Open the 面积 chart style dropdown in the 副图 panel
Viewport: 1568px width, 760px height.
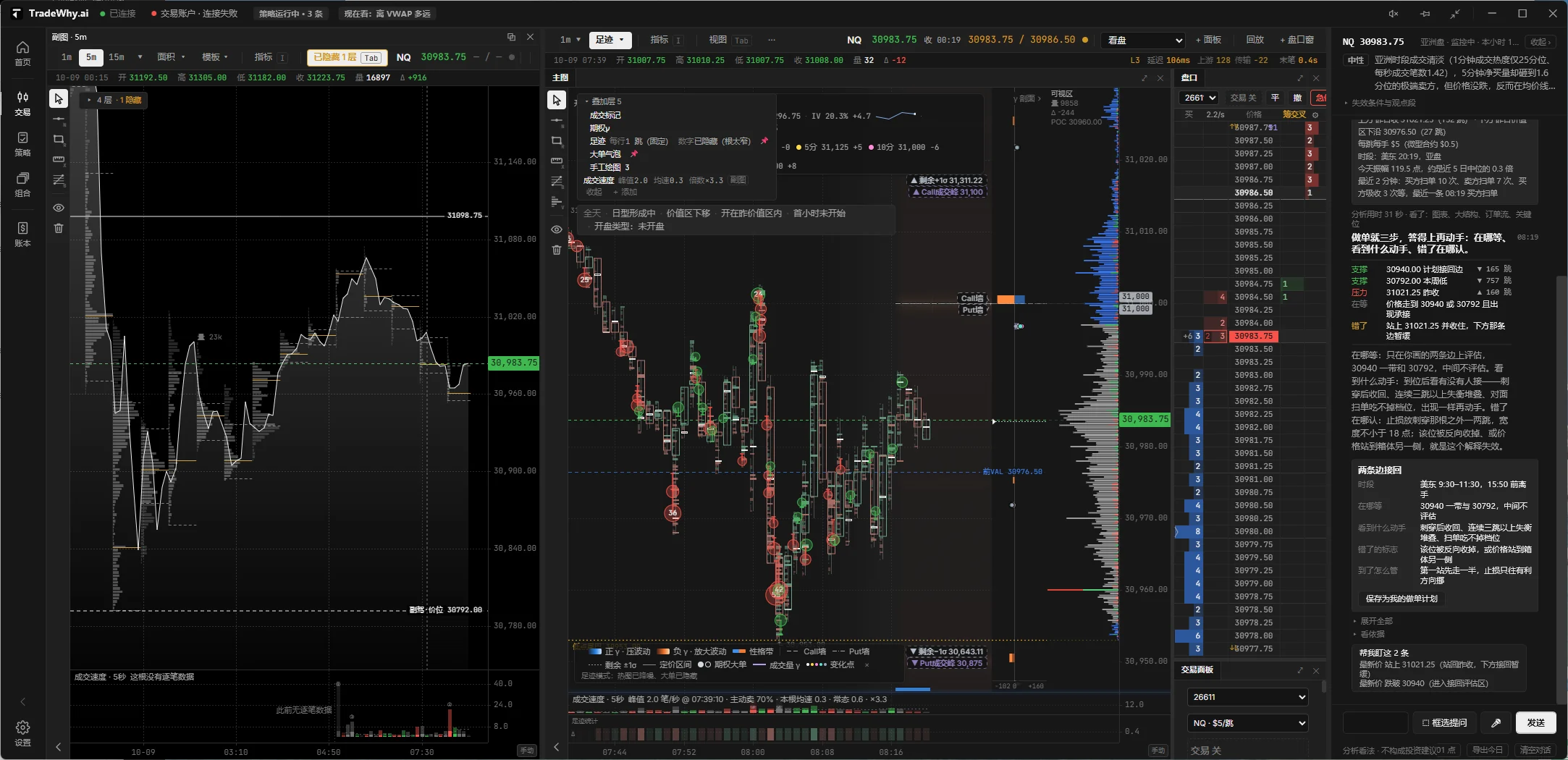coord(171,57)
